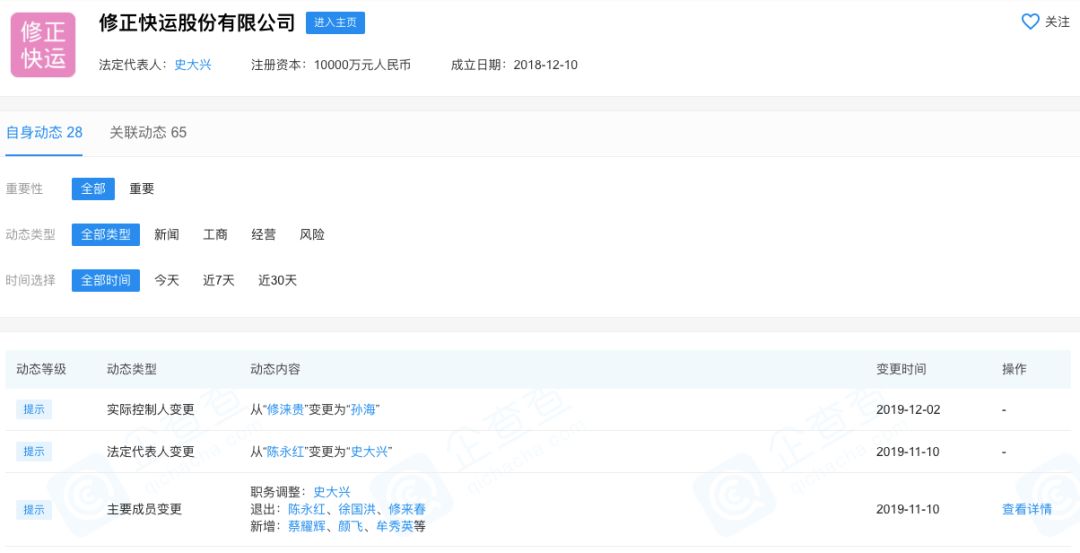Filter time range to 近7天
Image resolution: width=1080 pixels, height=553 pixels.
218,280
